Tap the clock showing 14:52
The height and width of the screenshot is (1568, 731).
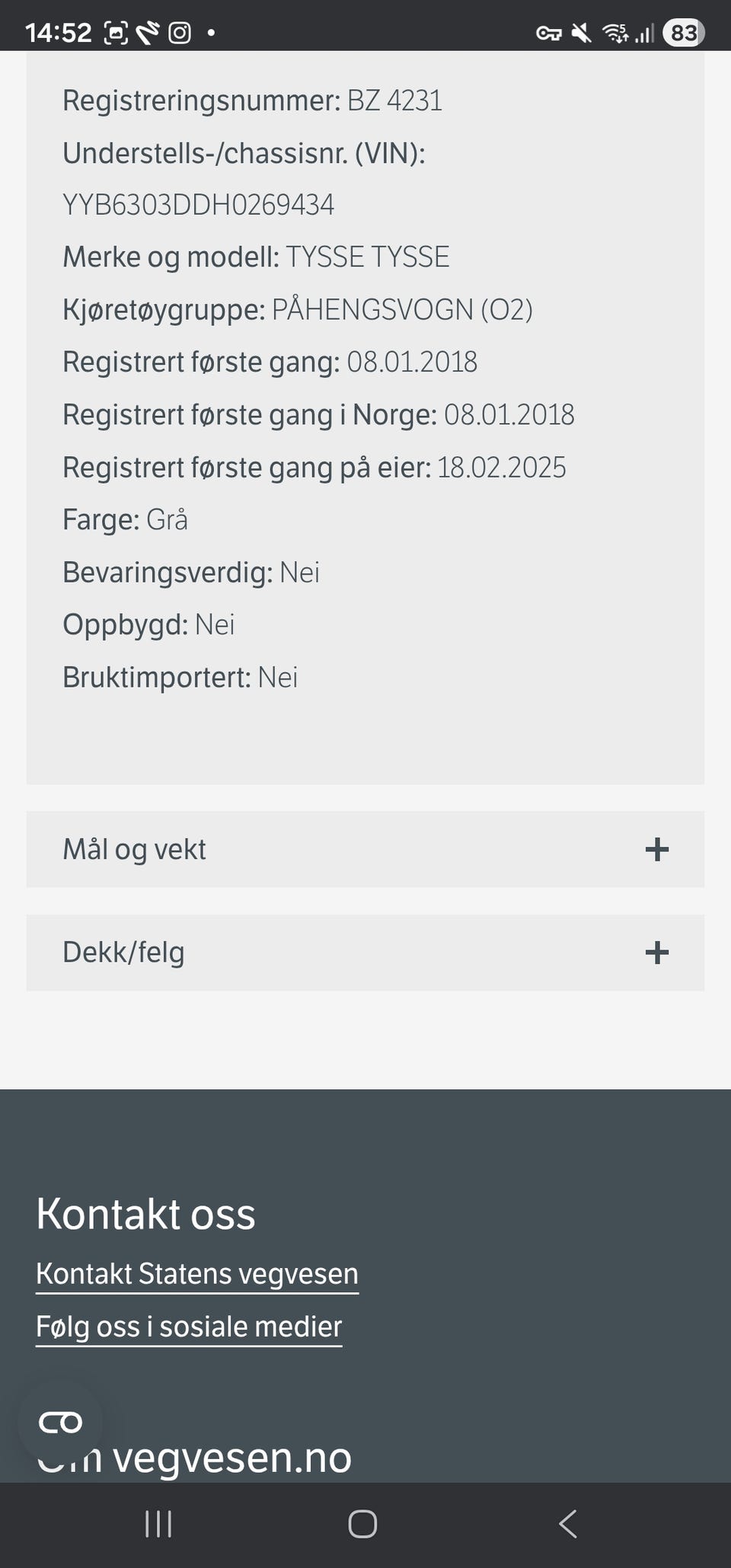point(58,33)
